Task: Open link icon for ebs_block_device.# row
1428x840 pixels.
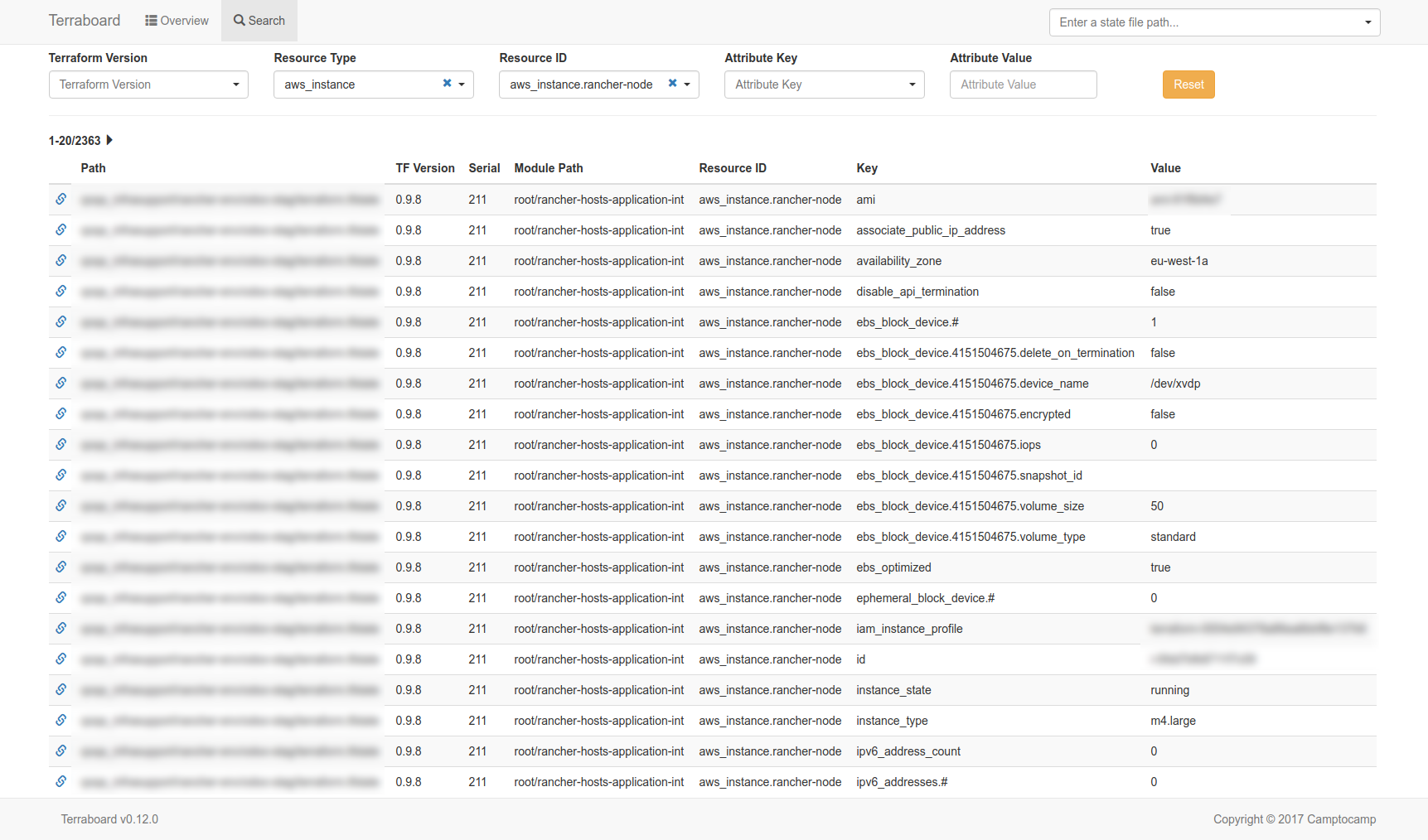Action: tap(61, 321)
